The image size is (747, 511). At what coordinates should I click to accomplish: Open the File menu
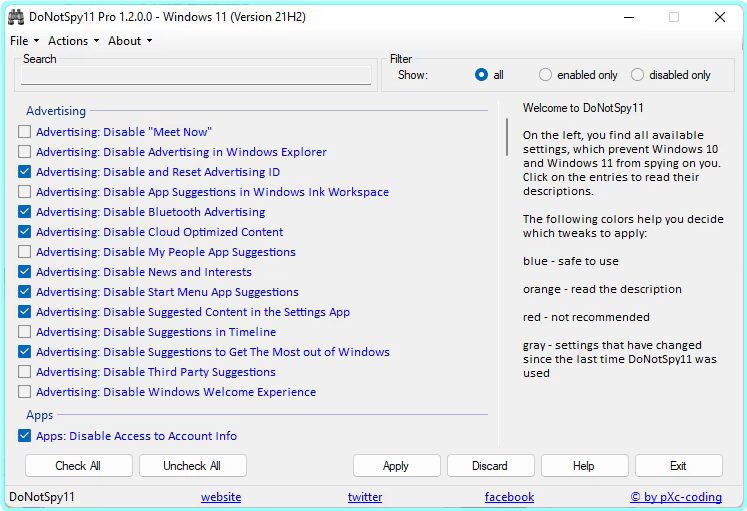click(24, 41)
